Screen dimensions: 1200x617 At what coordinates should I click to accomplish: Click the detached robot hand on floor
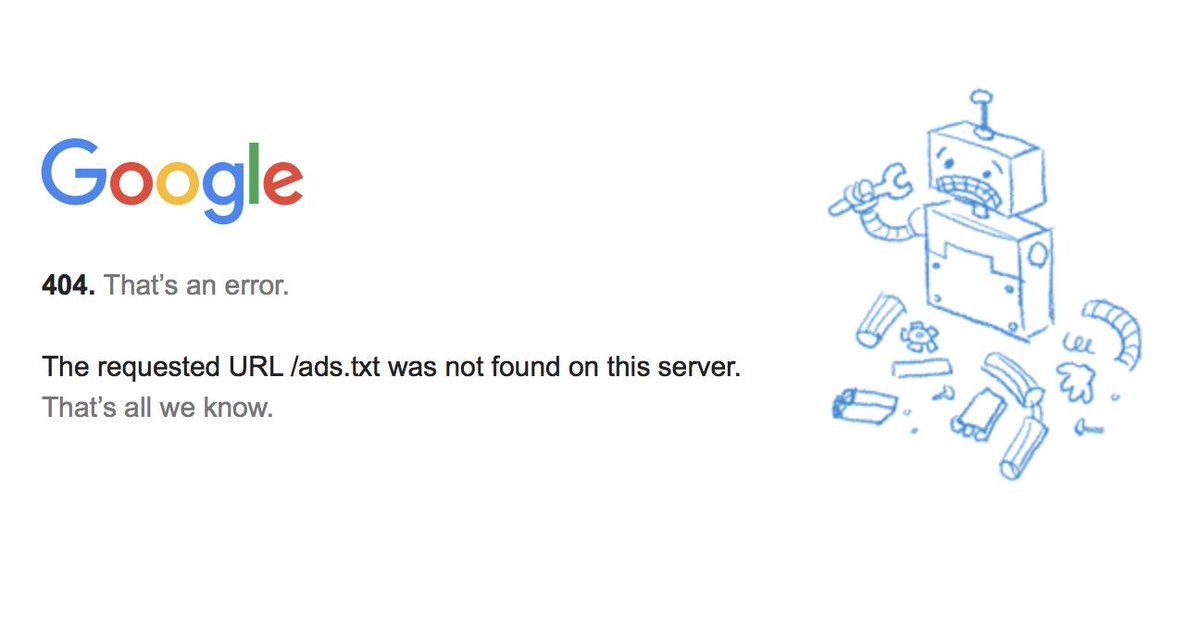(1075, 383)
